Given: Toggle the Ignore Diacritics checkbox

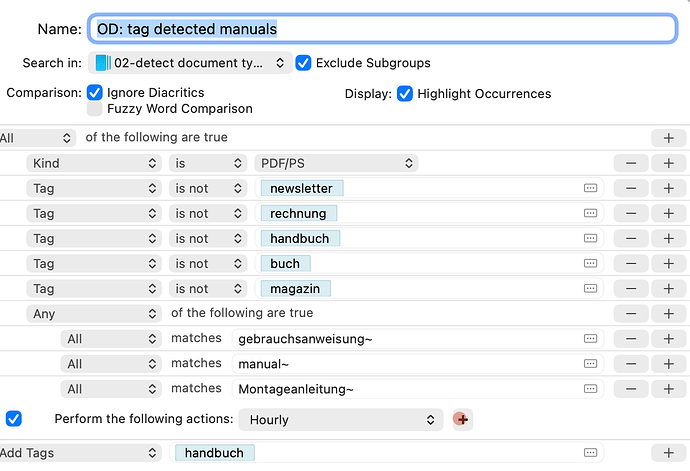Looking at the screenshot, I should (x=95, y=92).
